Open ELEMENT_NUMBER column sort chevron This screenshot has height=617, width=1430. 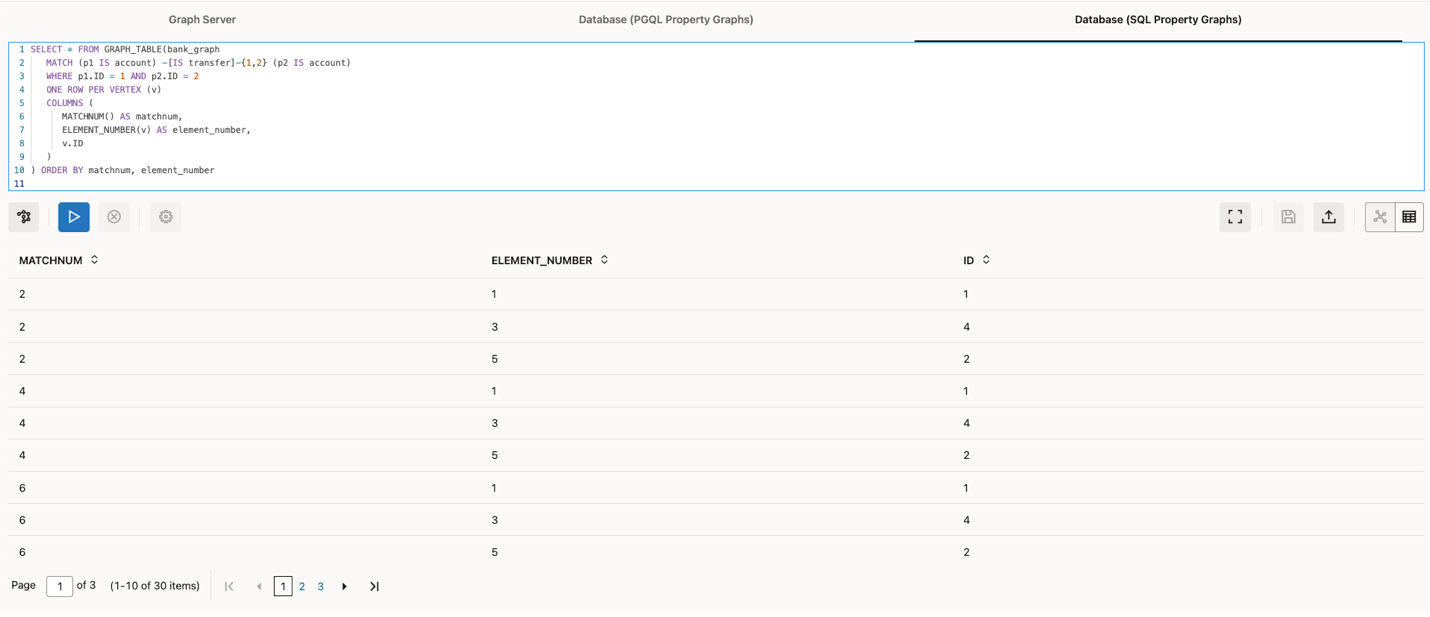[604, 259]
